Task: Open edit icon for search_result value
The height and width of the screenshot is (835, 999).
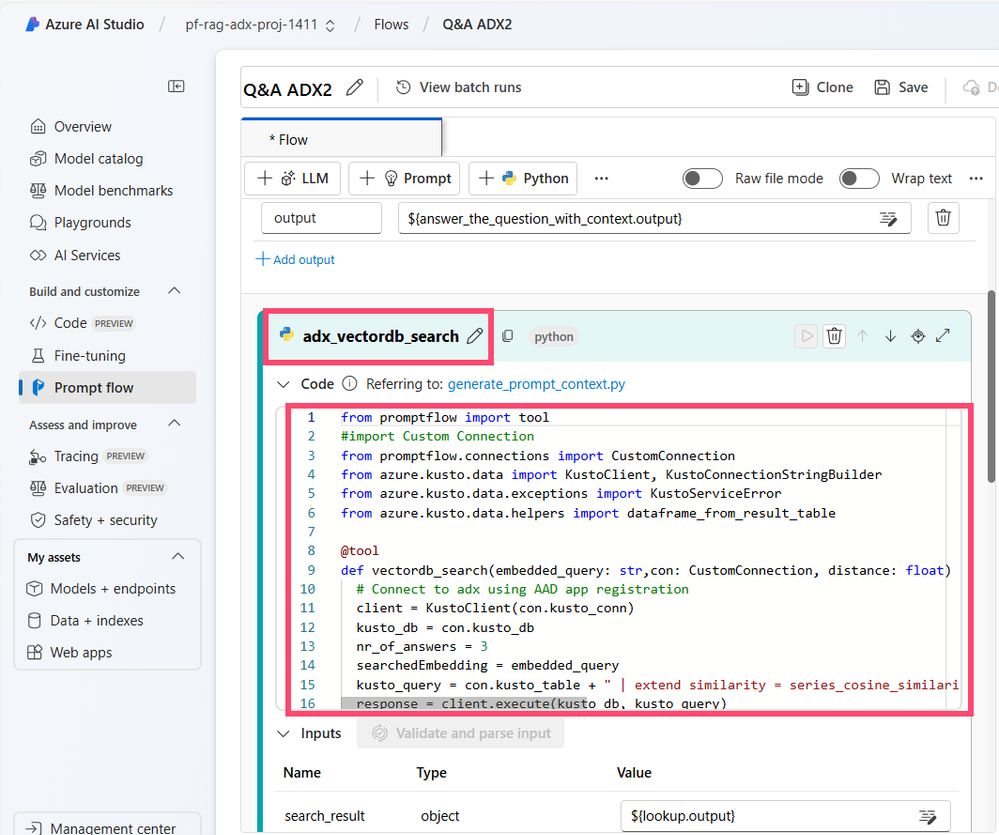Action: tap(928, 816)
